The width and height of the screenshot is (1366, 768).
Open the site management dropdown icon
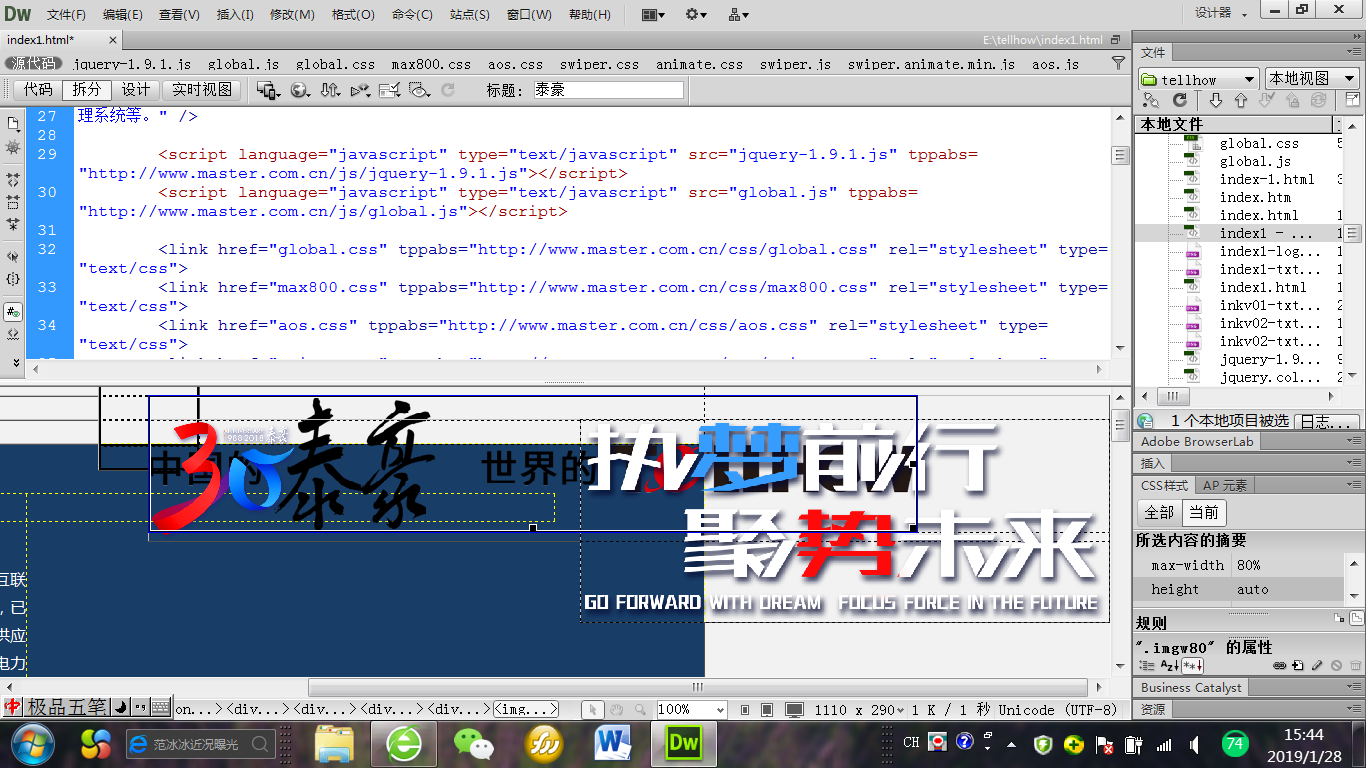(739, 15)
